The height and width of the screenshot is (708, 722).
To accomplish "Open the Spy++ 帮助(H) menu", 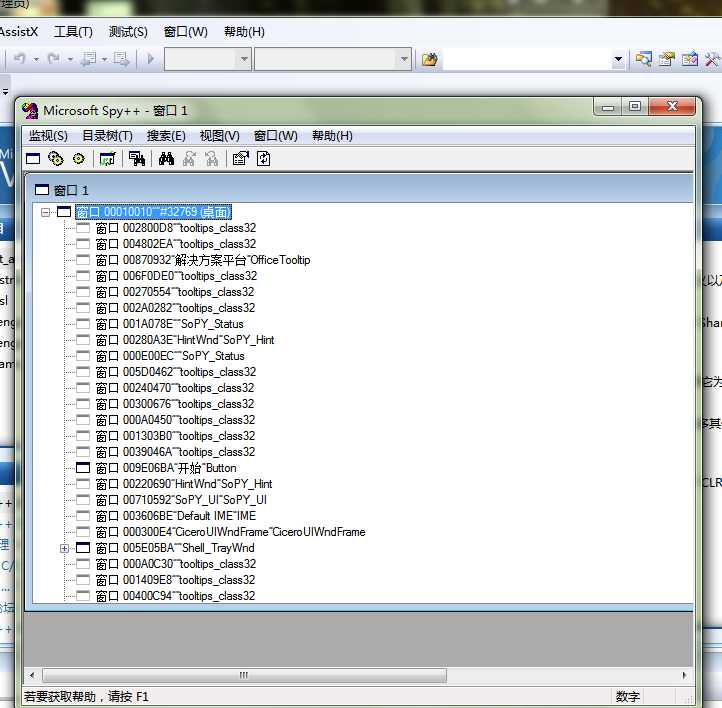I will click(x=332, y=136).
